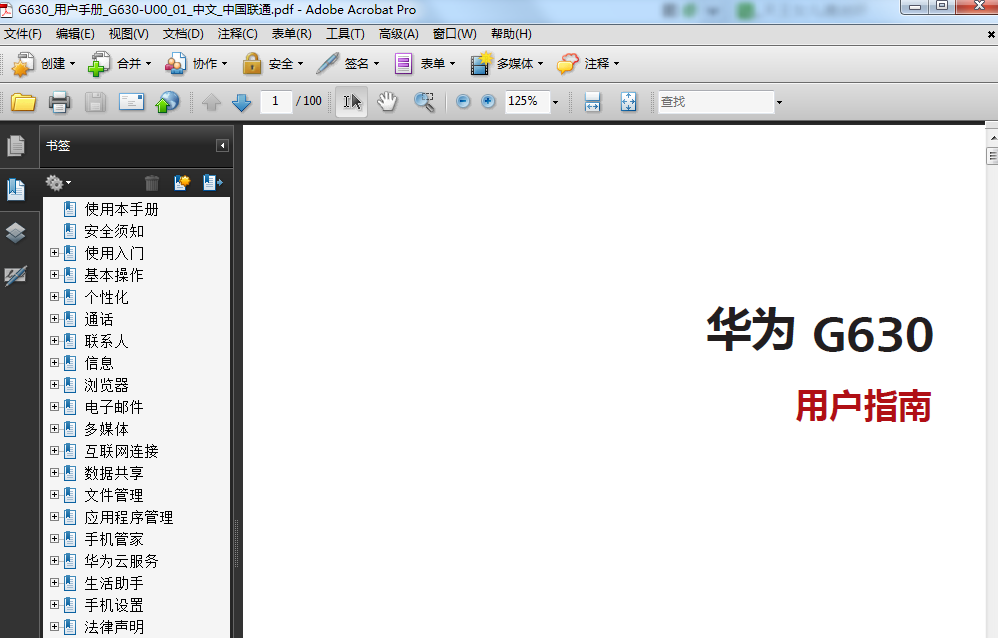Screen dimensions: 998x638
Task: Expand the 使用入门 bookmark
Action: point(54,253)
